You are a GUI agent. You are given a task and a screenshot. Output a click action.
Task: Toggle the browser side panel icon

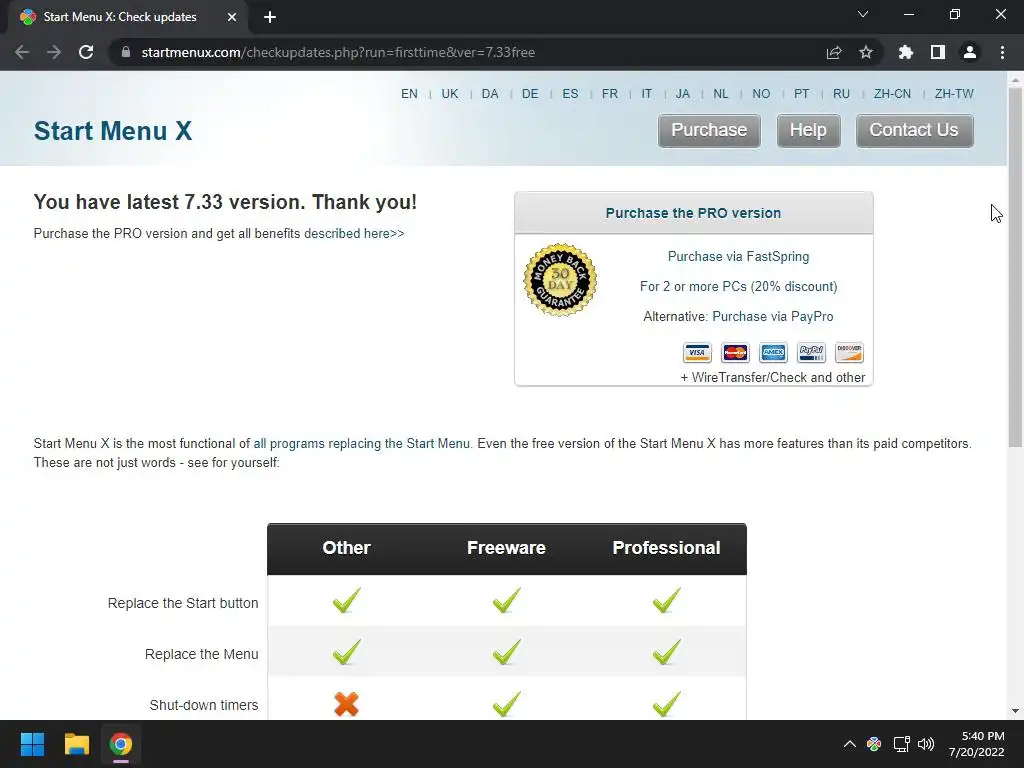(937, 52)
